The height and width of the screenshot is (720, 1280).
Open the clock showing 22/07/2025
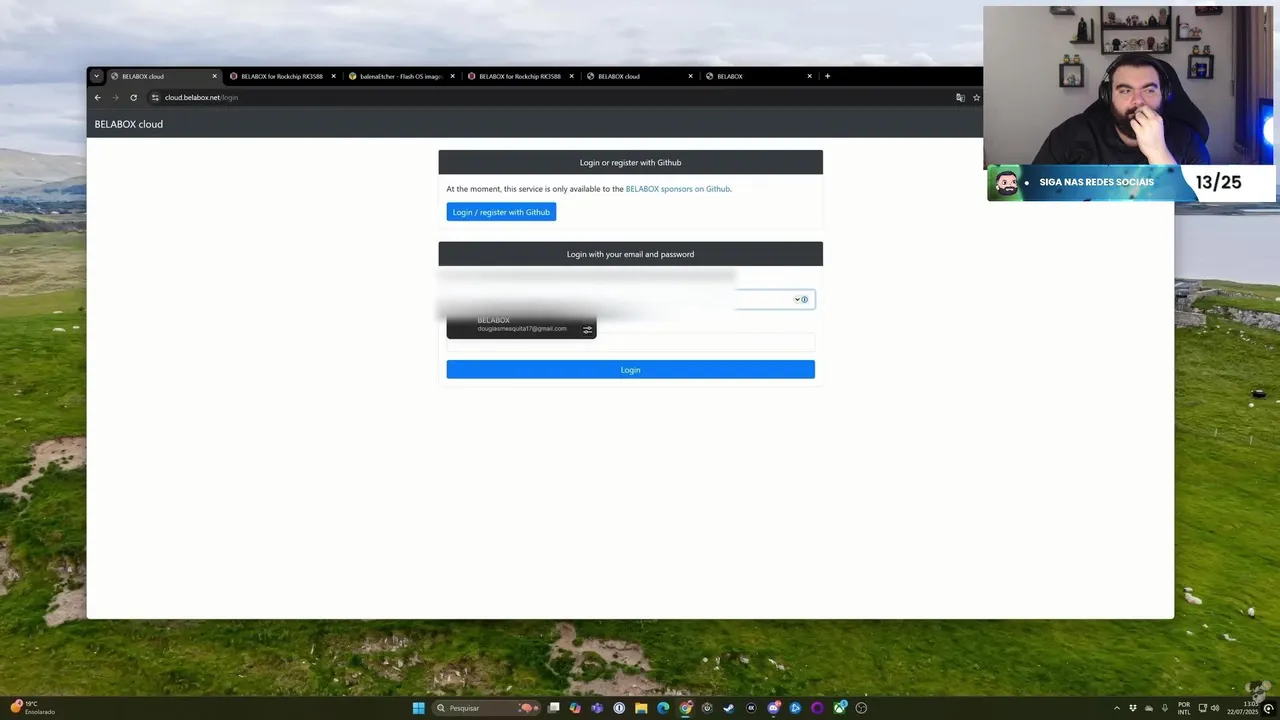[1242, 708]
